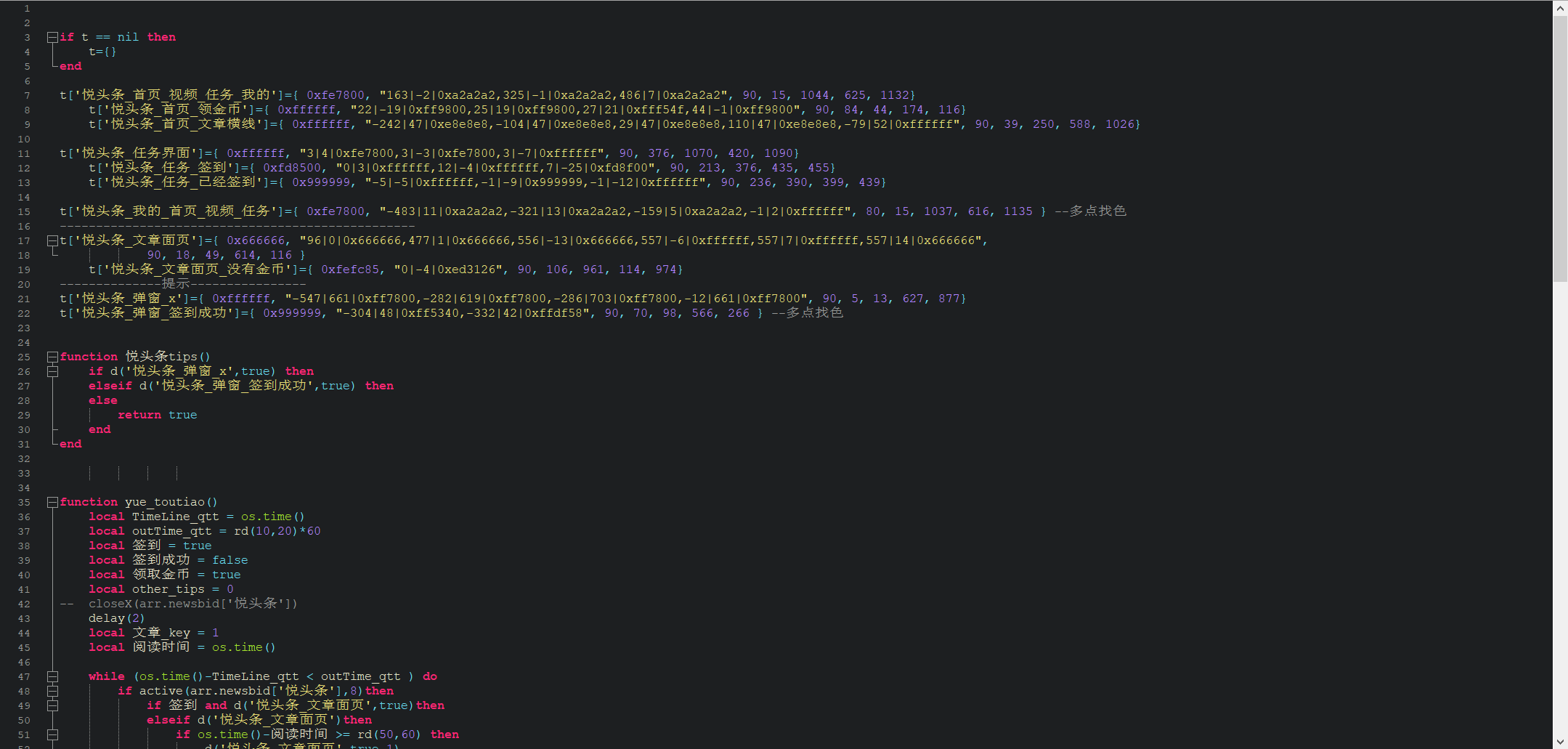
Task: Collapse the 'if d(悦头条_弹窗_x' block fold
Action: pos(52,371)
